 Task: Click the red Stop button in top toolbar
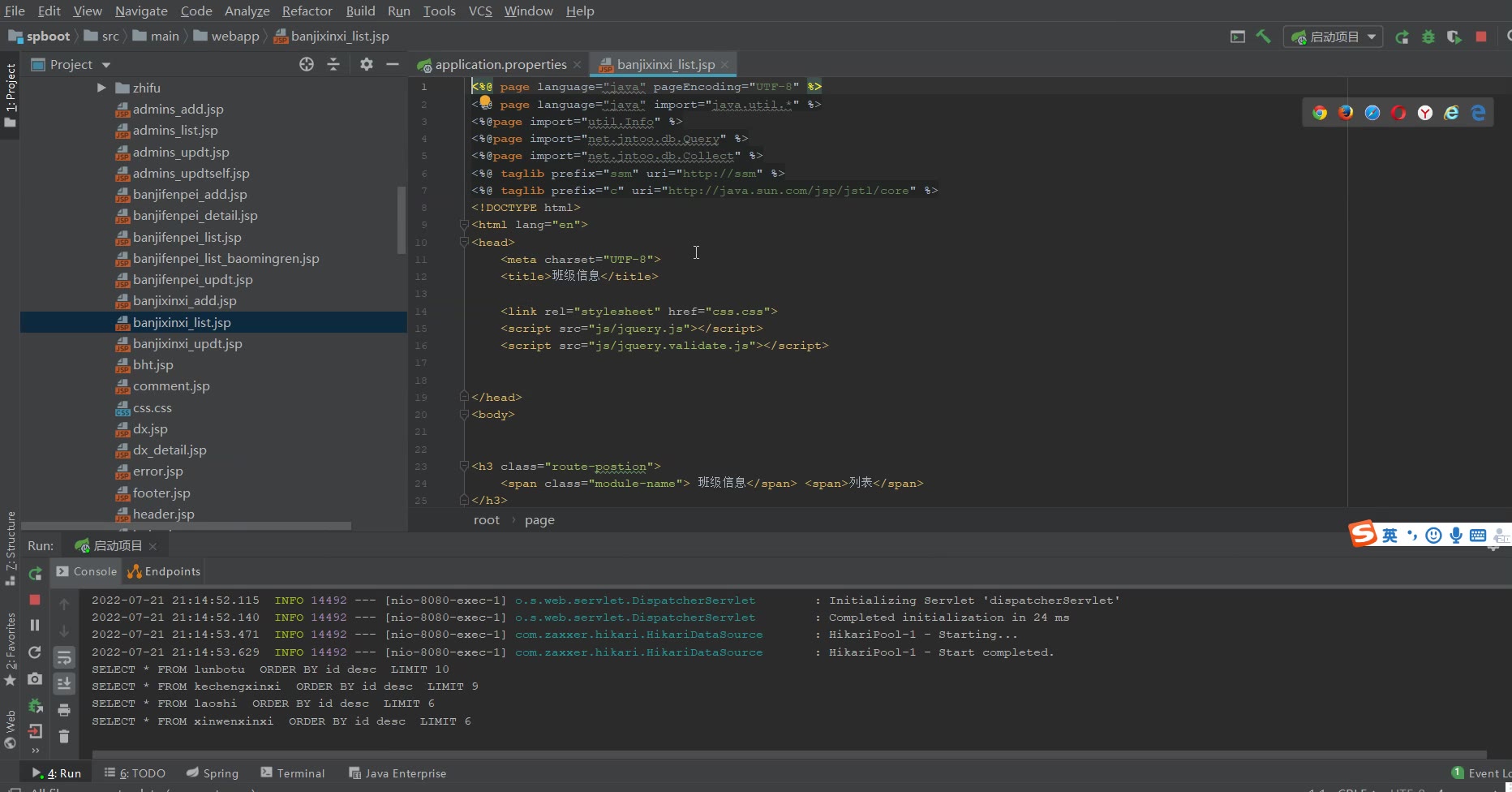point(1481,37)
